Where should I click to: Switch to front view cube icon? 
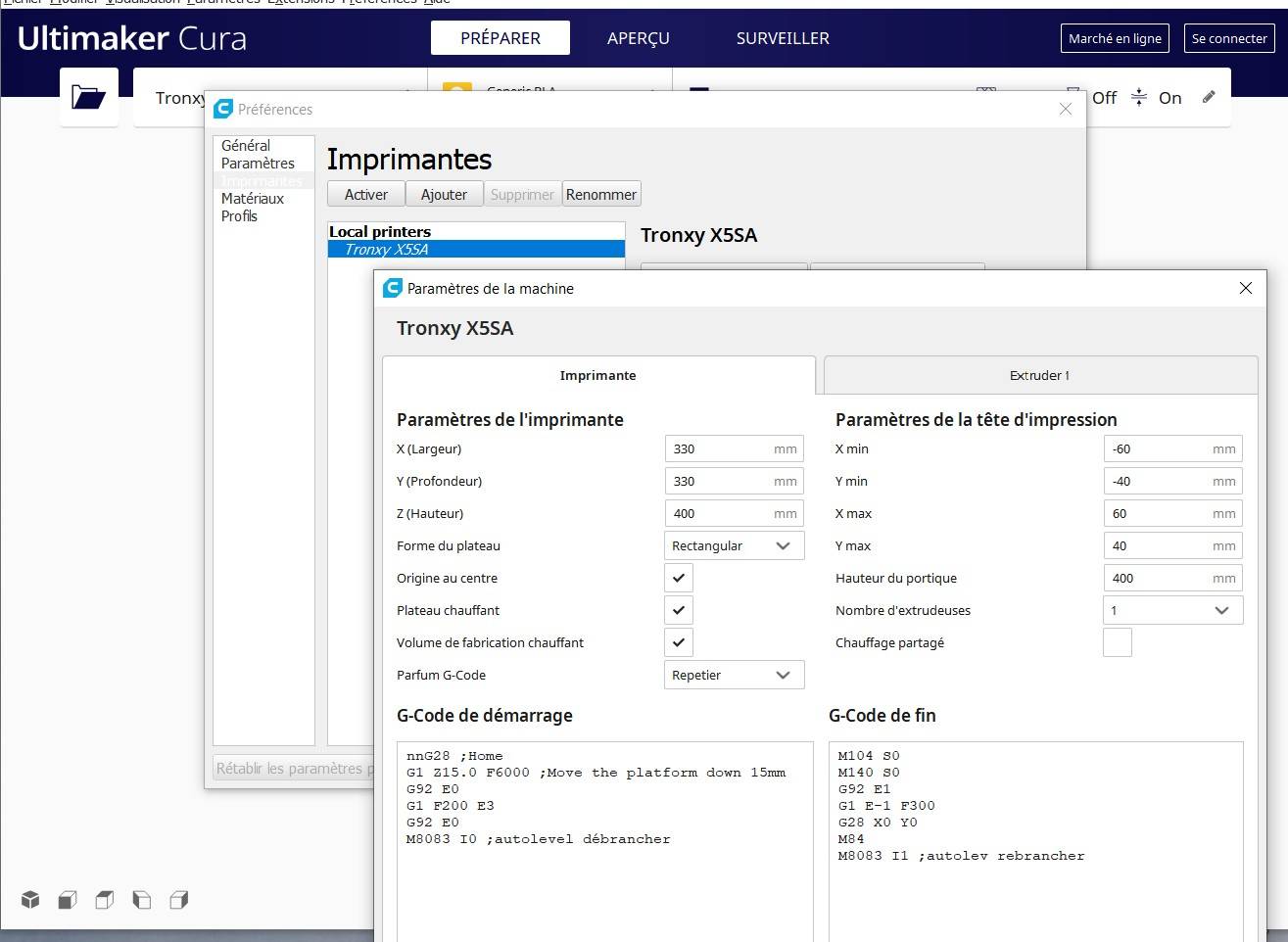(68, 900)
